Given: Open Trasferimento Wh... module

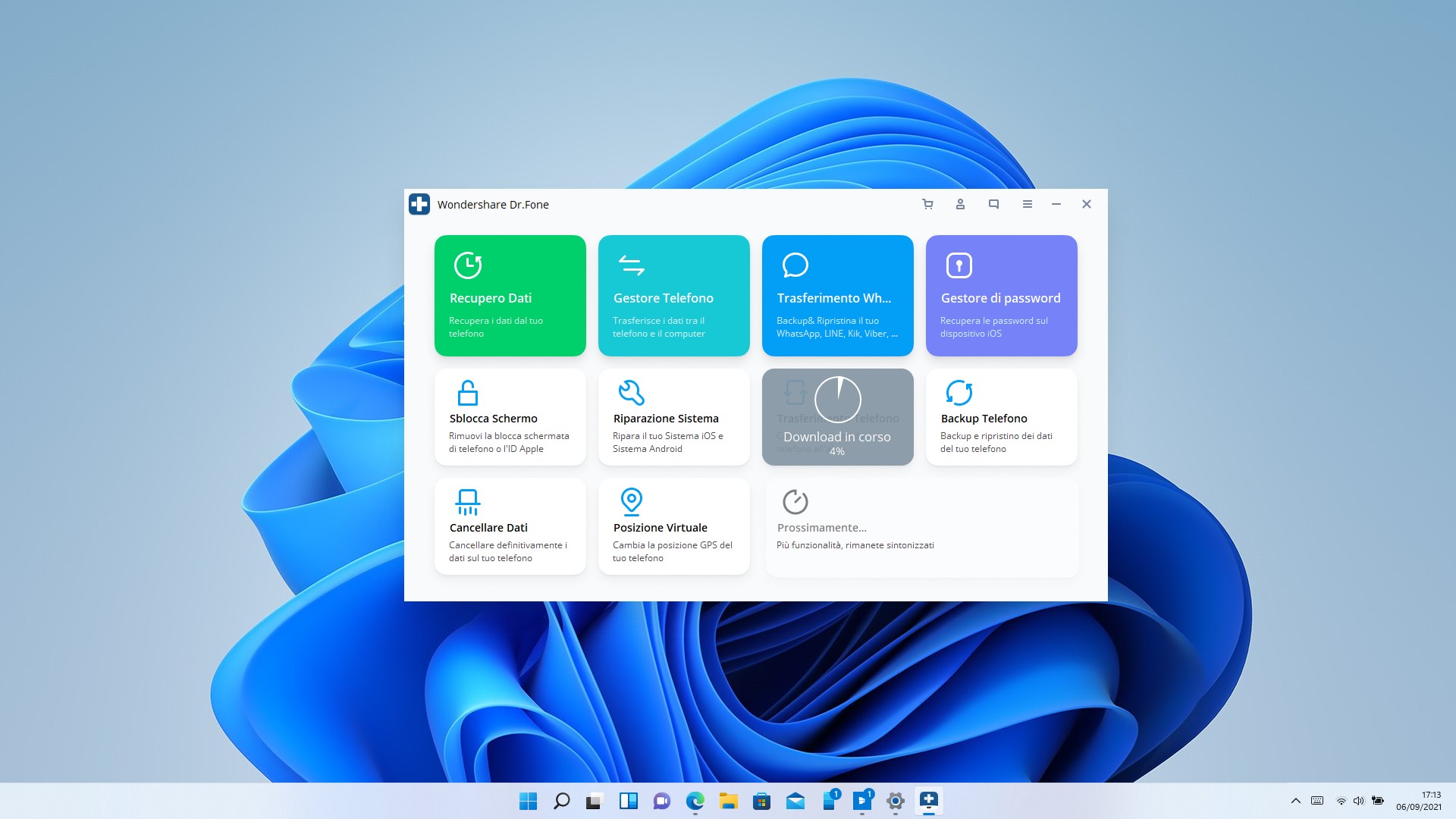Looking at the screenshot, I should 837,296.
